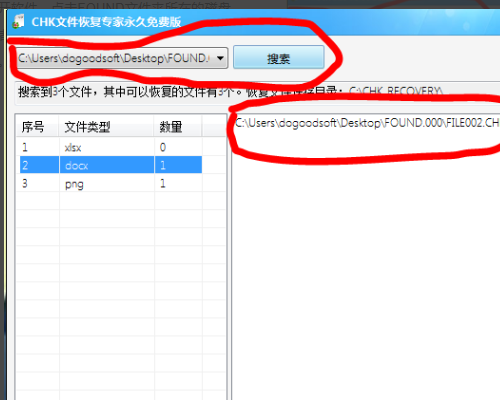500x400 pixels.
Task: Sort by the 数量 column header
Action: pos(178,127)
